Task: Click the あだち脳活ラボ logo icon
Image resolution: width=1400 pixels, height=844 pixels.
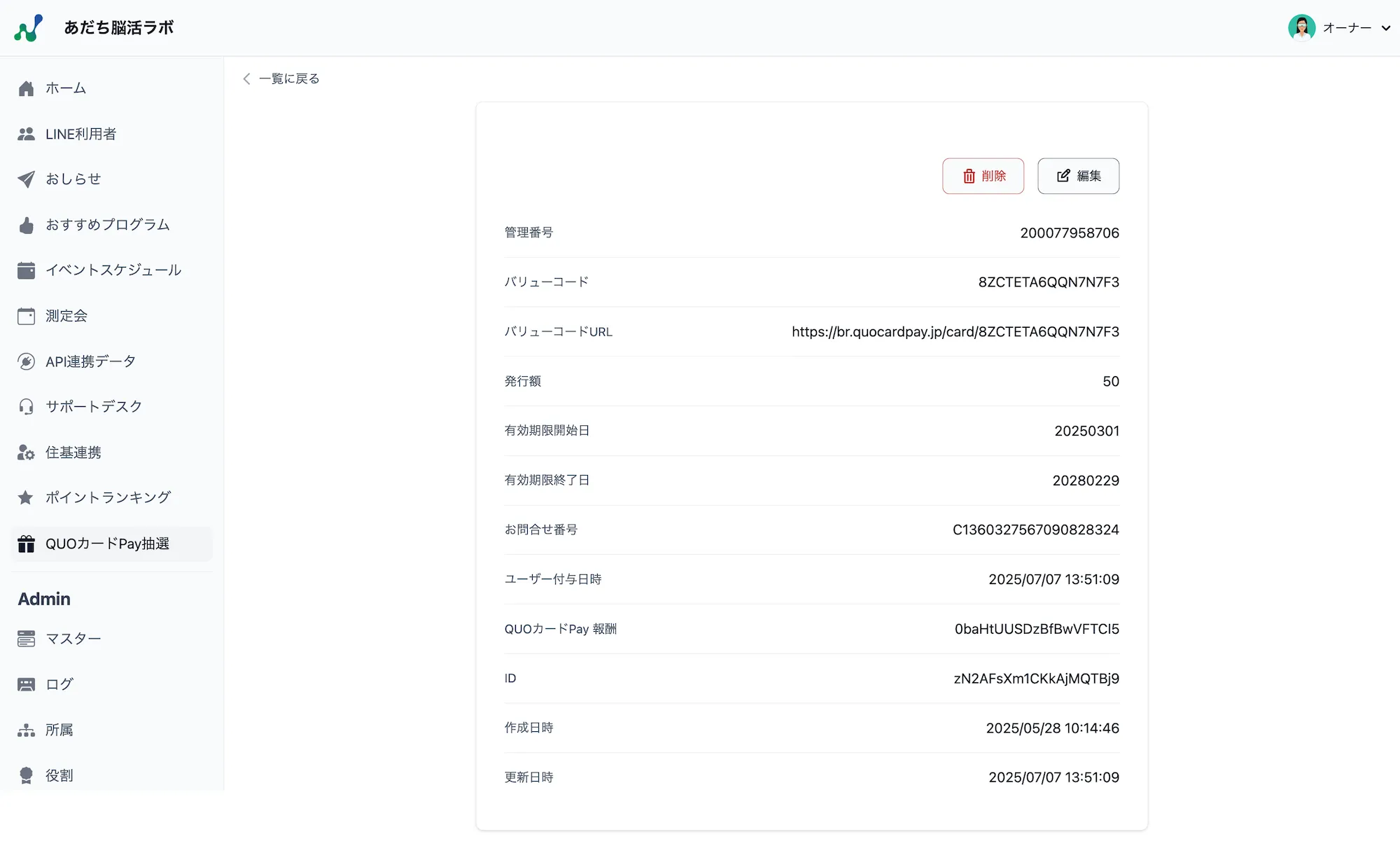Action: click(29, 28)
